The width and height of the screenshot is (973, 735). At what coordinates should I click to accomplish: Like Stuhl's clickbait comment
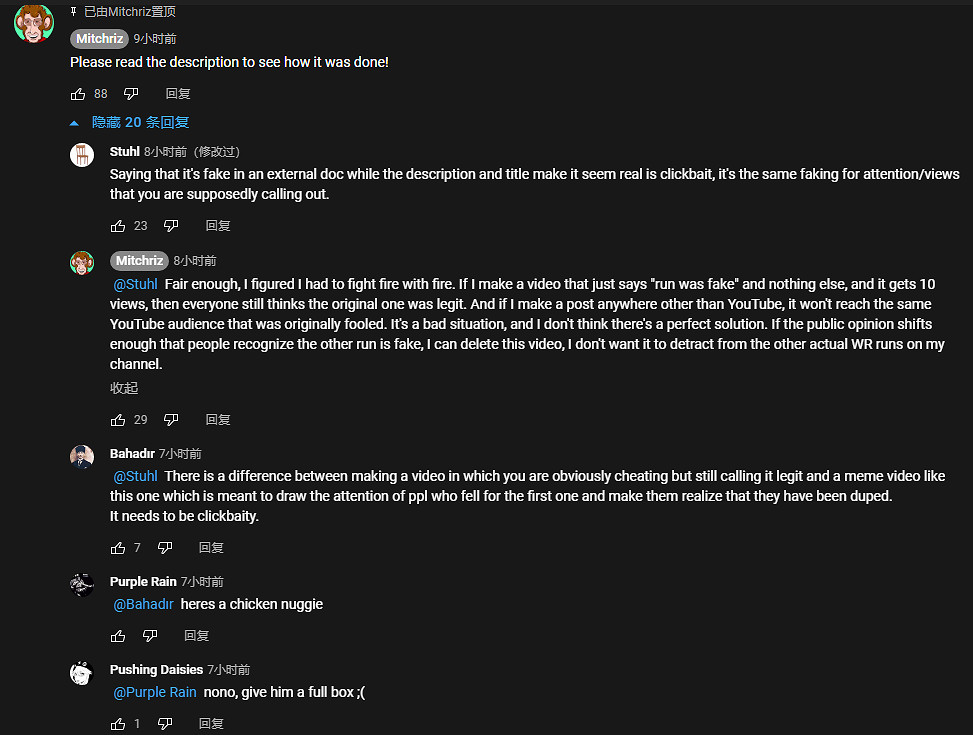[118, 226]
